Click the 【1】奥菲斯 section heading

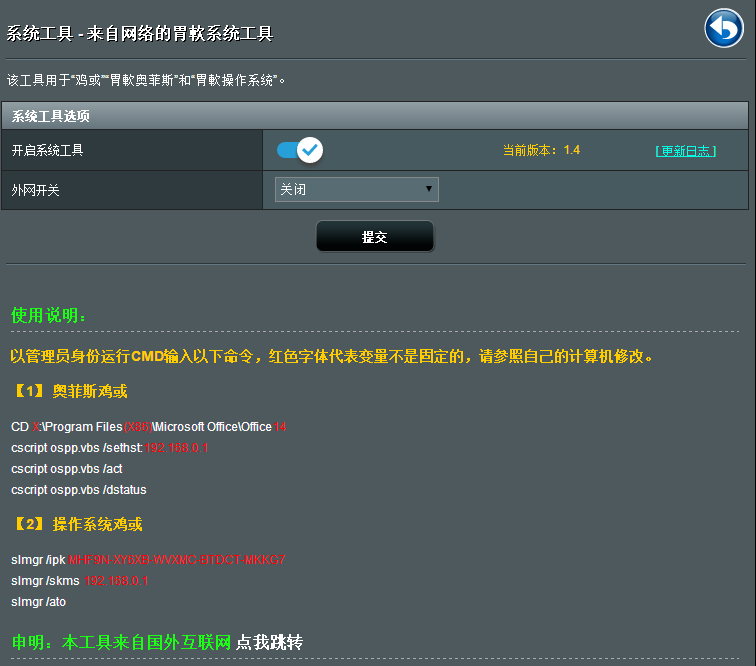(69, 391)
